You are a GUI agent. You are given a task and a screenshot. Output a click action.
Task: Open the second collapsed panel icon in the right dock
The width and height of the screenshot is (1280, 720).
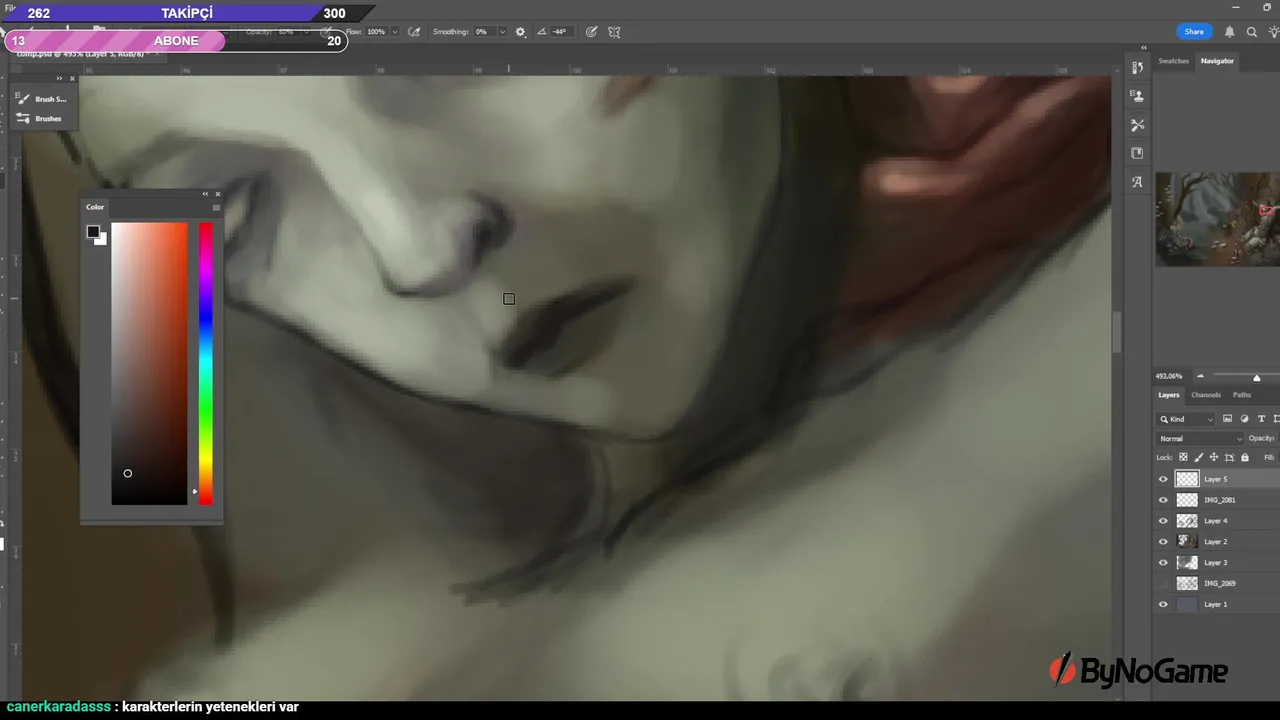[x=1137, y=96]
